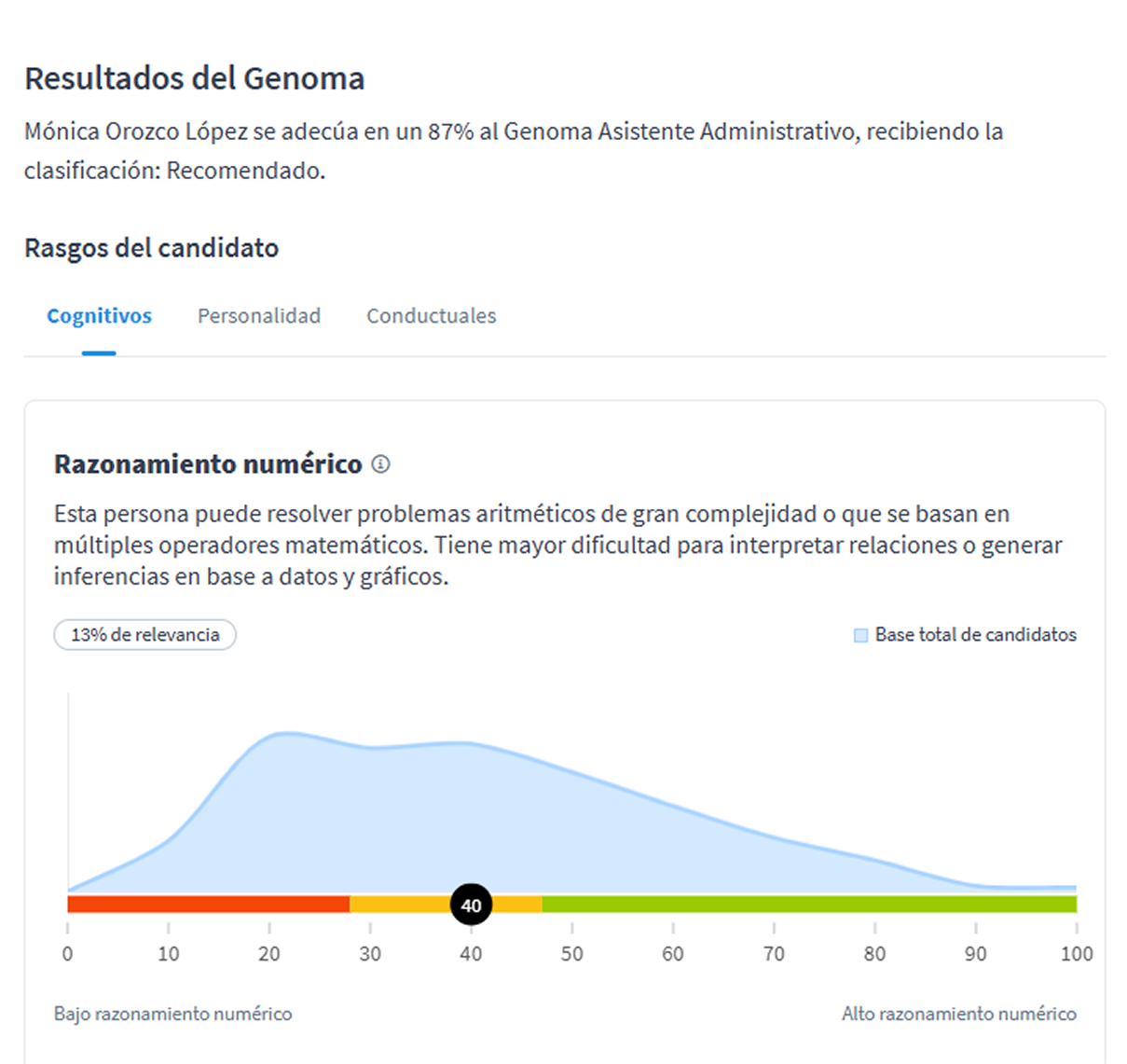Click the 100 label on the chart axis

click(x=1077, y=954)
